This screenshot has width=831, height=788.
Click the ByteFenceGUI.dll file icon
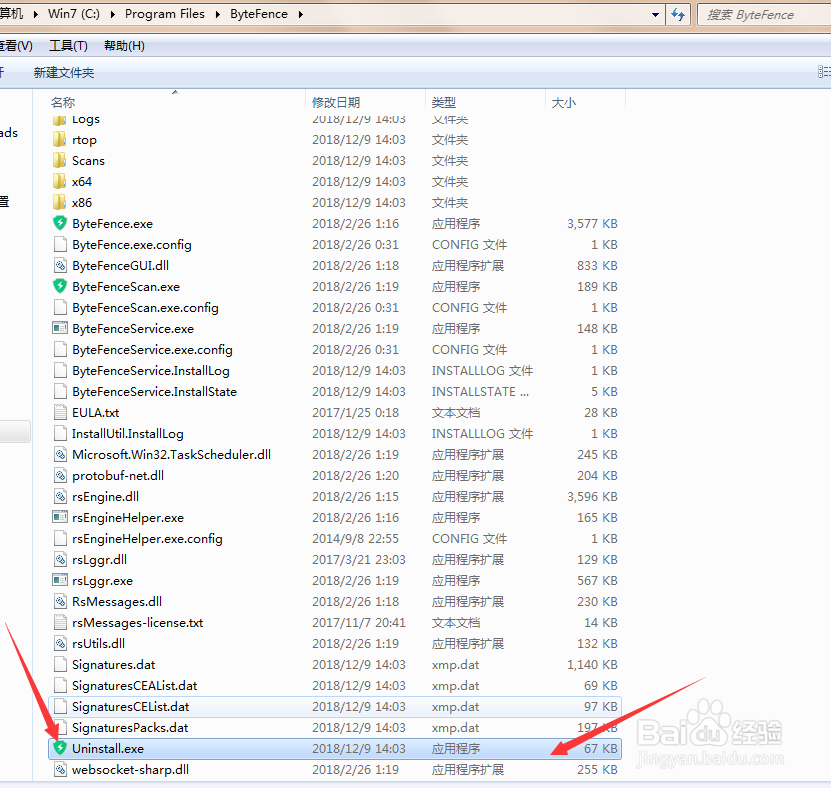coord(60,265)
